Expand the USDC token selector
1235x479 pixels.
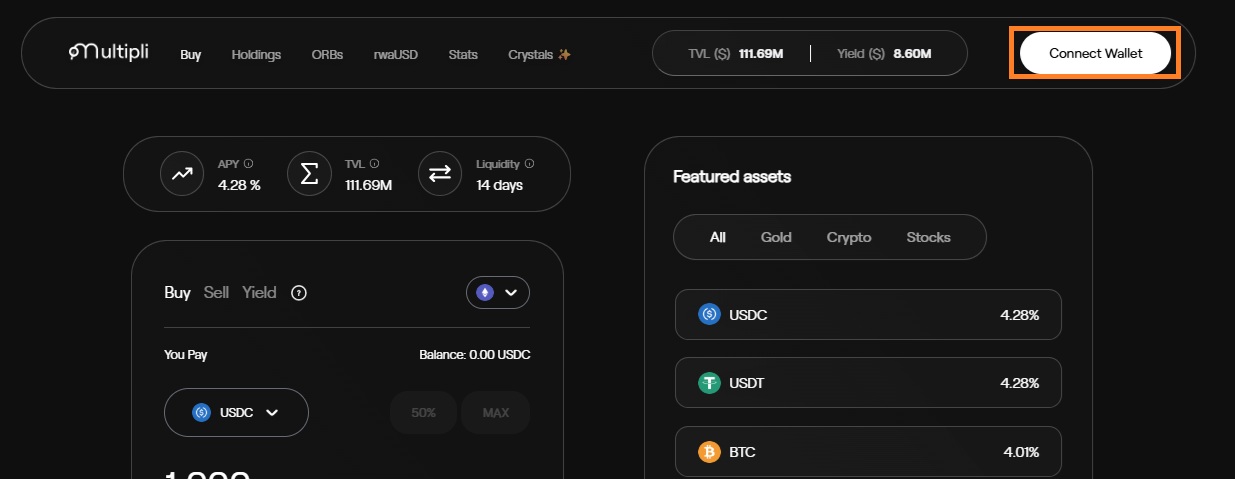(x=236, y=412)
